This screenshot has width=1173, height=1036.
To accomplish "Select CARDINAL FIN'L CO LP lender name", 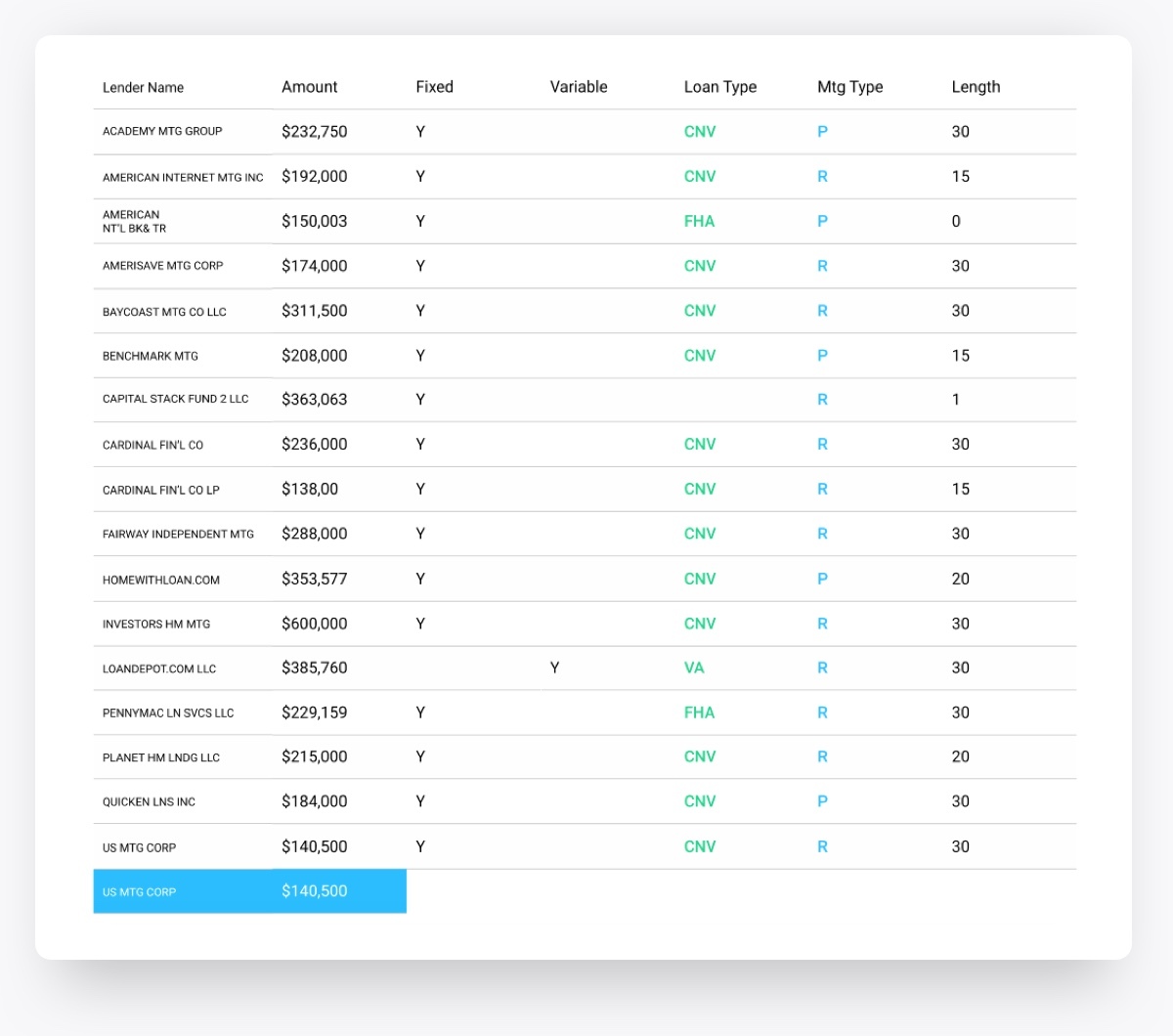I will 160,490.
